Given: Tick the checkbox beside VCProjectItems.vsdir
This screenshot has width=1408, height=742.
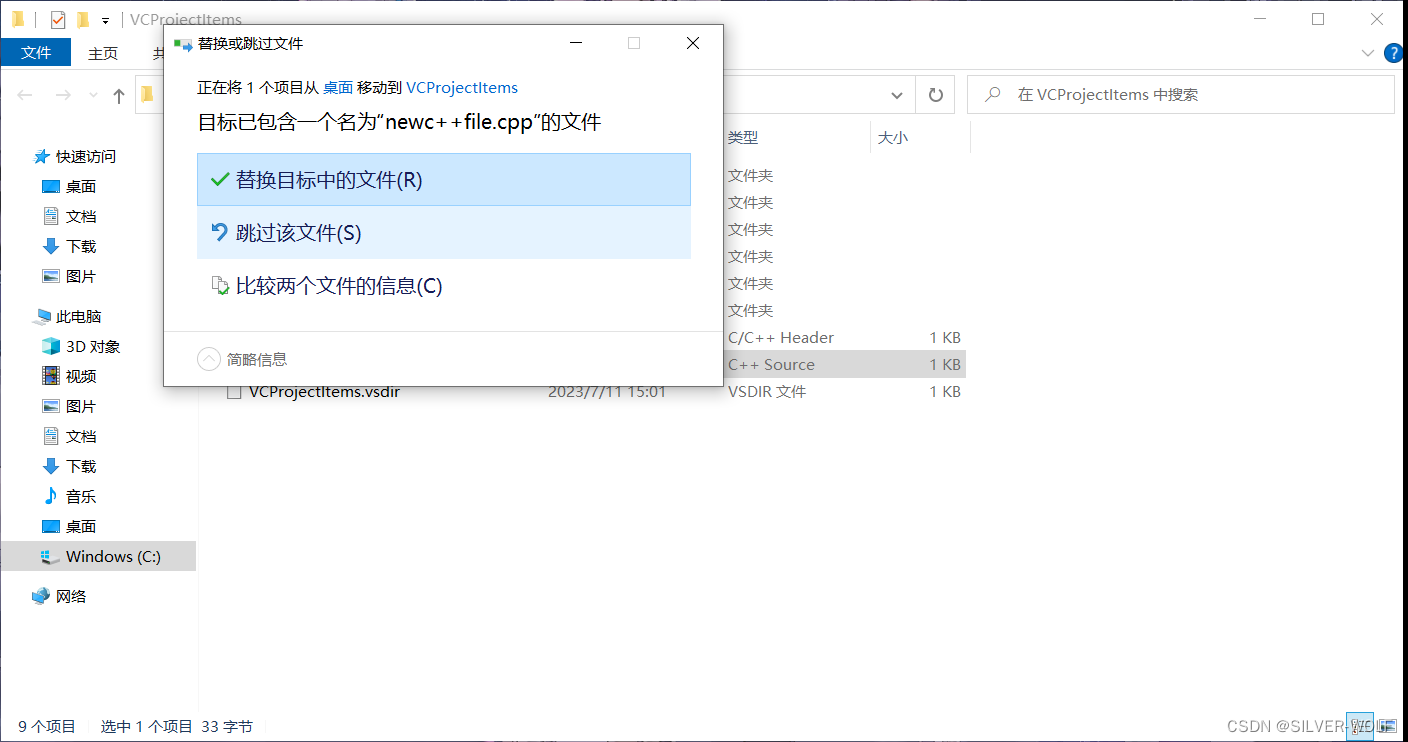Looking at the screenshot, I should [x=234, y=392].
